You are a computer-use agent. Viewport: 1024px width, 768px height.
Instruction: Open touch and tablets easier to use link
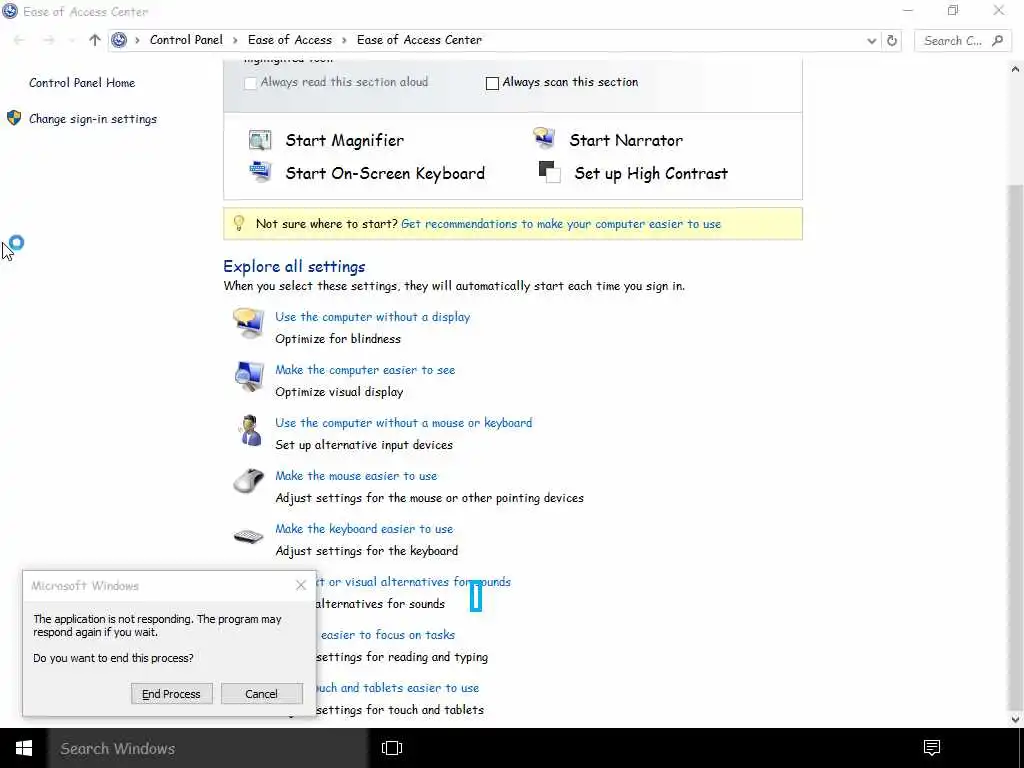pos(398,688)
